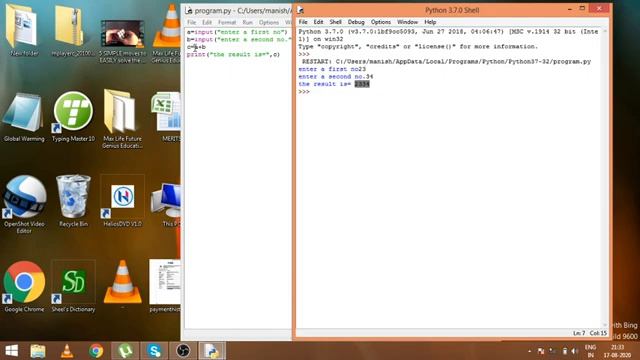Show hidden system tray icons
Screen dimensions: 640x360
(529, 351)
